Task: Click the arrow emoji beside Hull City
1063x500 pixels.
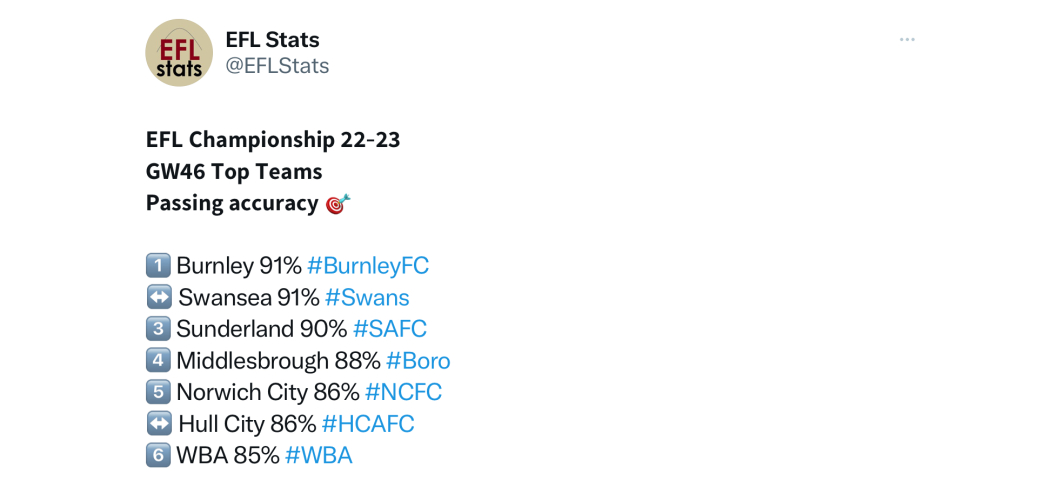Action: [x=159, y=424]
